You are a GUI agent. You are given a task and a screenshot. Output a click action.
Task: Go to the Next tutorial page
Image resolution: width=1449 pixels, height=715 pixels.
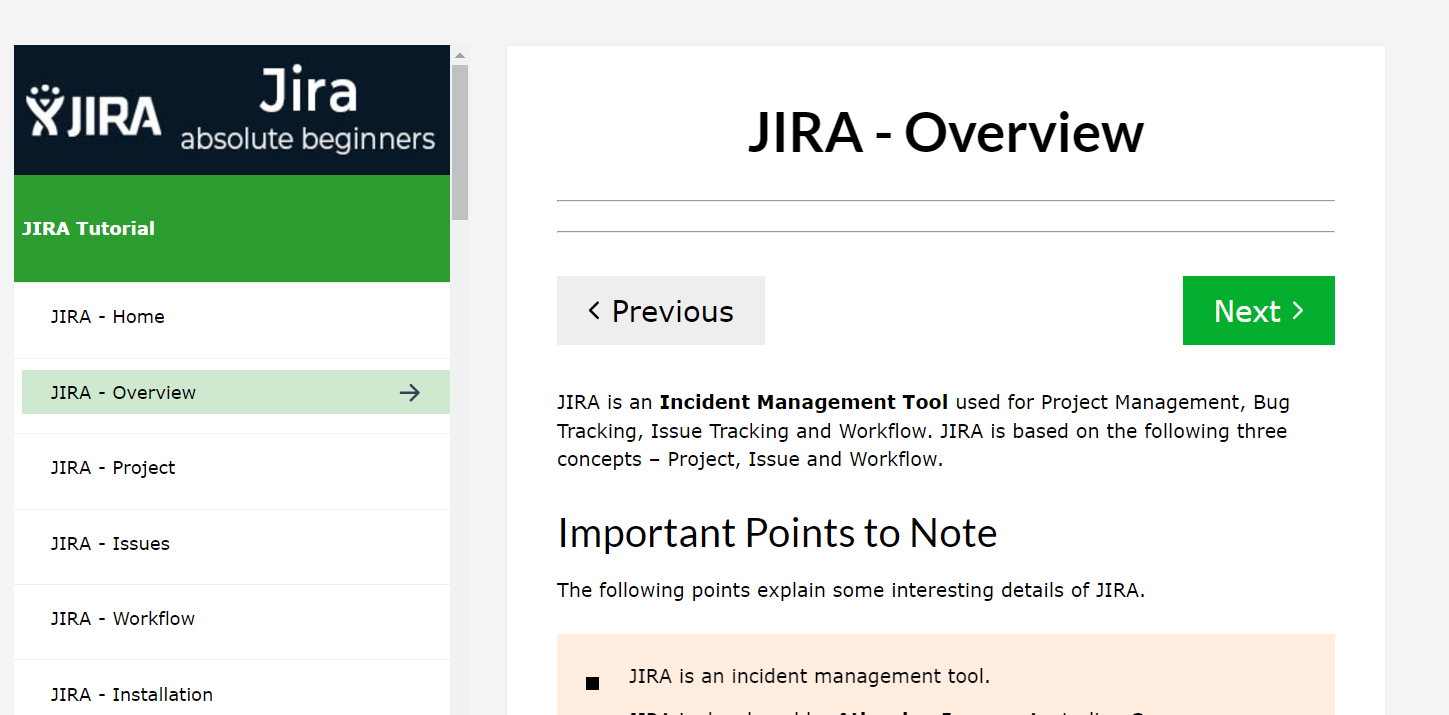(x=1259, y=311)
